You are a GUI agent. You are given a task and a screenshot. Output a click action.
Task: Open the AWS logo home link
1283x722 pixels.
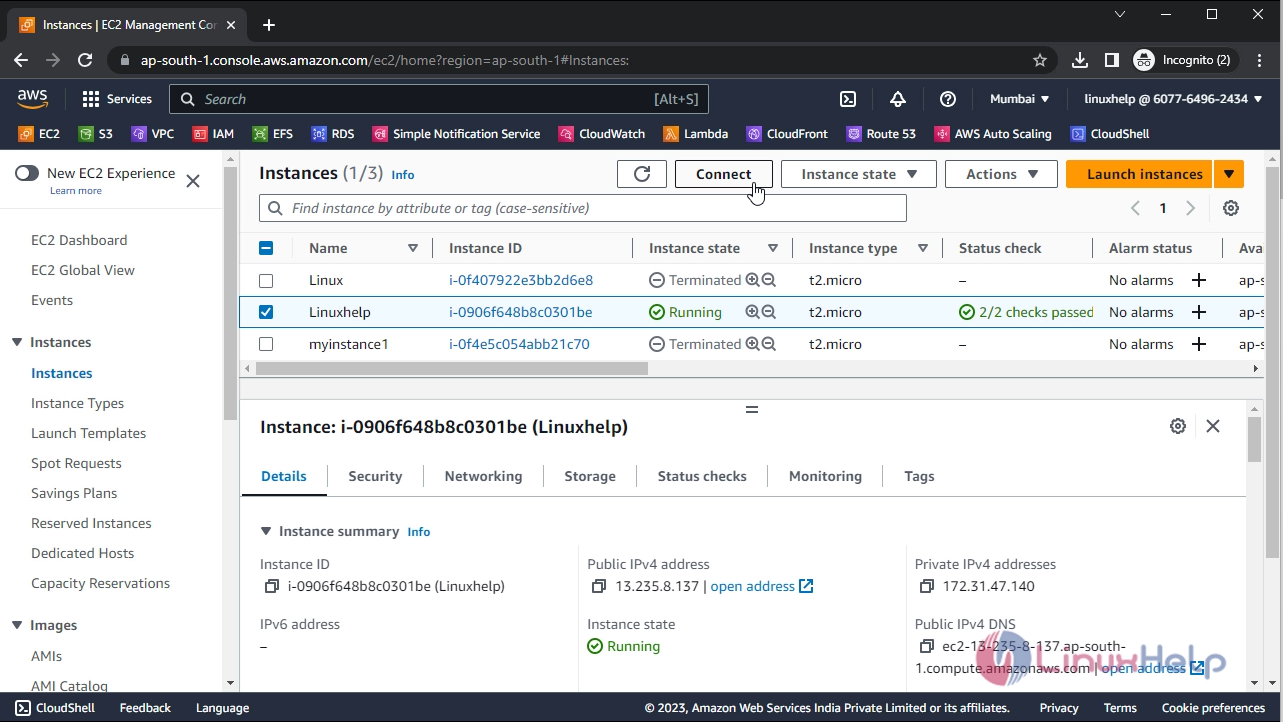coord(32,98)
